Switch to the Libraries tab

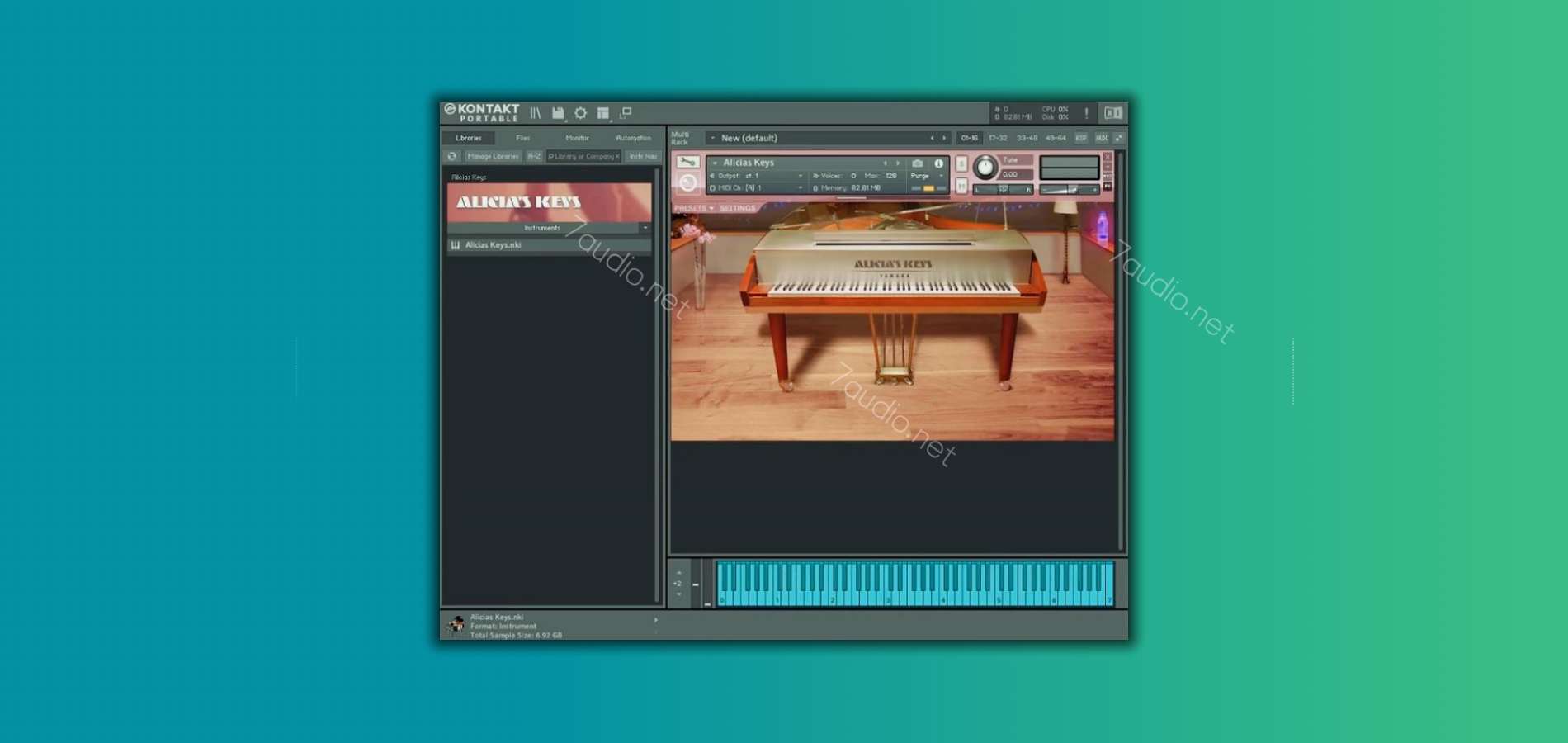pyautogui.click(x=469, y=138)
